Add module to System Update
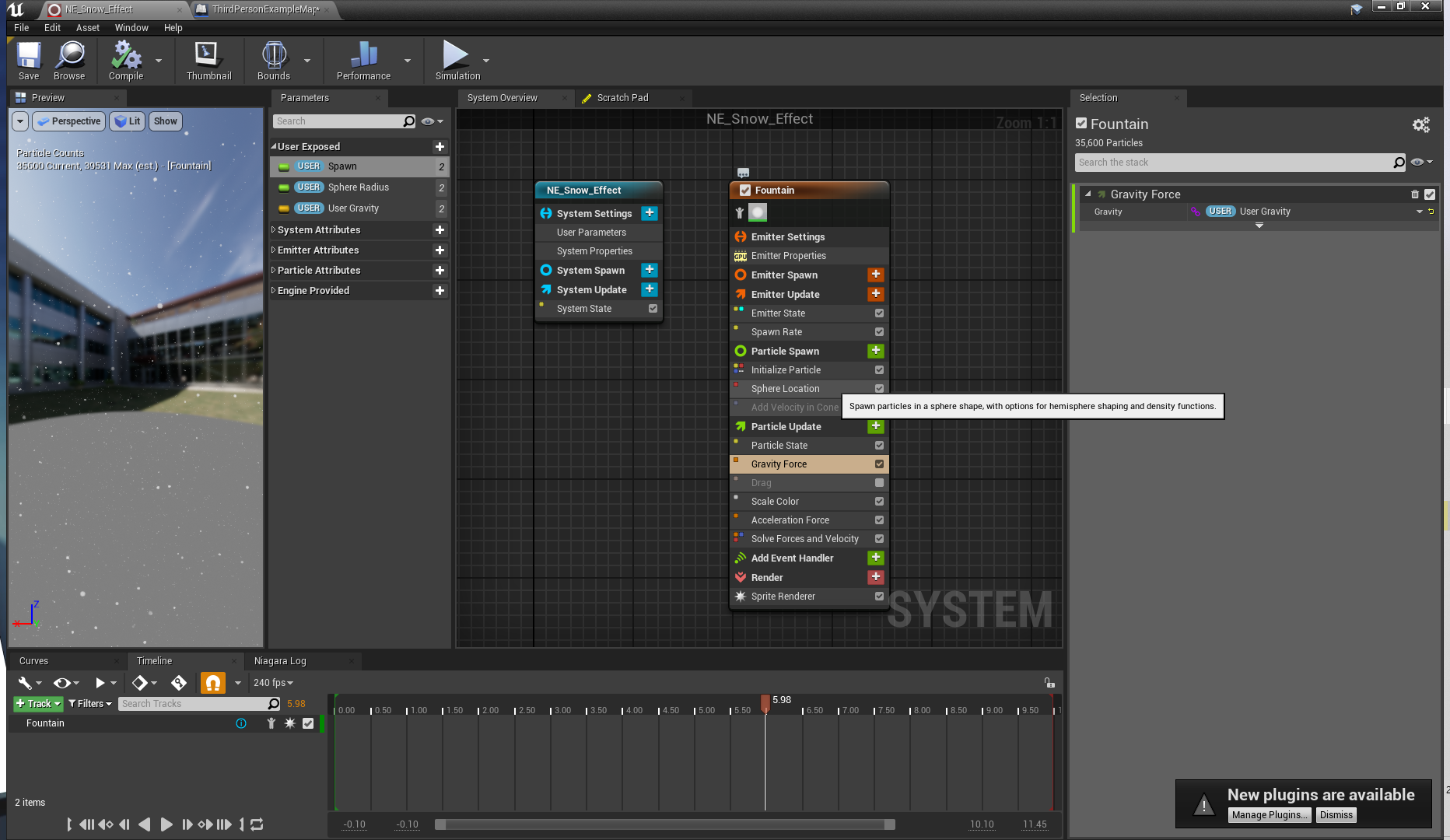Image resolution: width=1450 pixels, height=840 pixels. pos(650,289)
